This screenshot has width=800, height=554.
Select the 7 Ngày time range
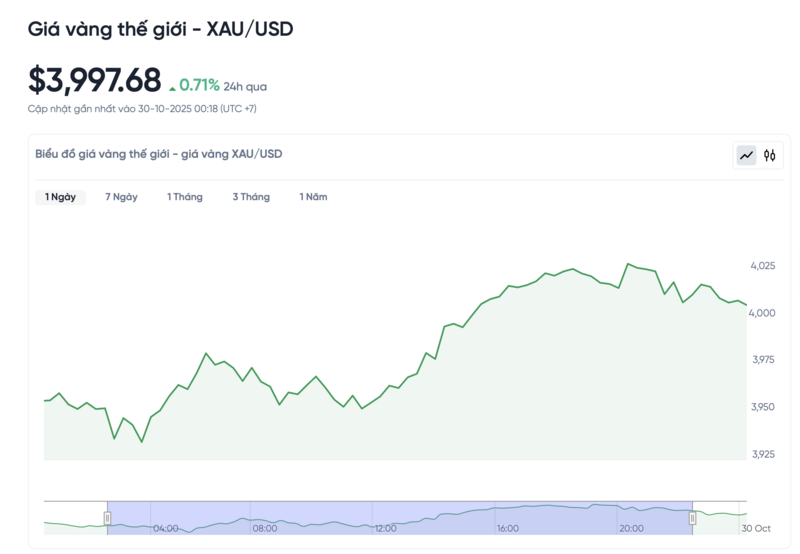(x=121, y=197)
